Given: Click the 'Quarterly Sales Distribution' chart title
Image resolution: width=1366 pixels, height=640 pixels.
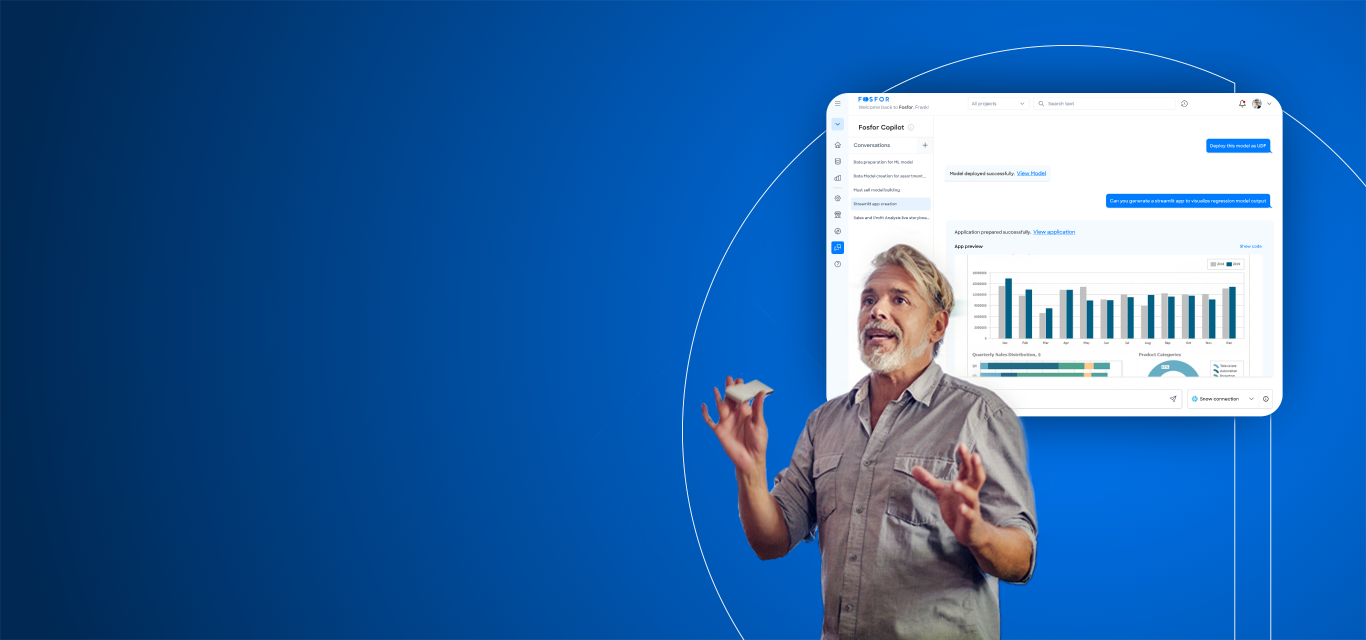Looking at the screenshot, I should point(1006,354).
